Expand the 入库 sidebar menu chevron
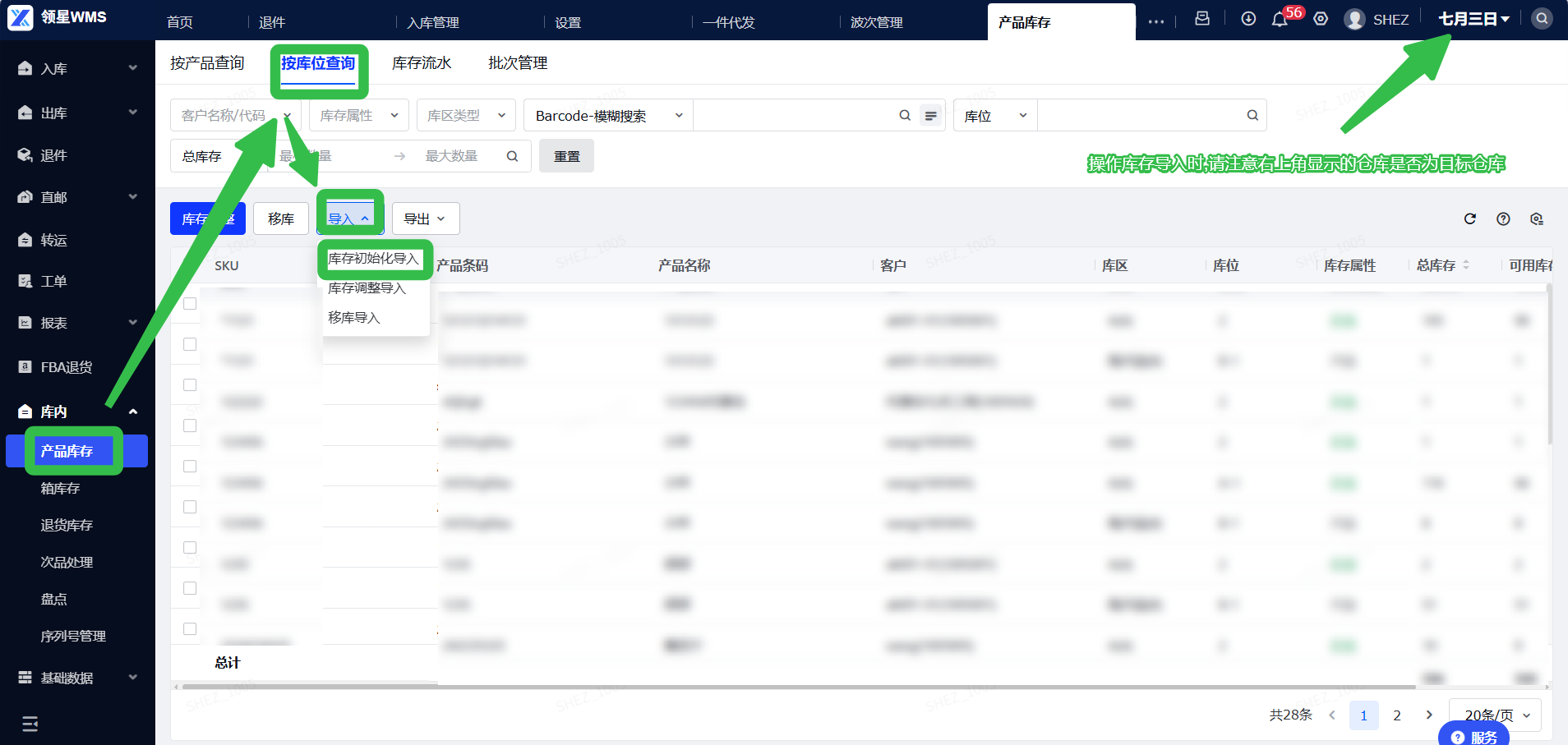 [x=133, y=68]
